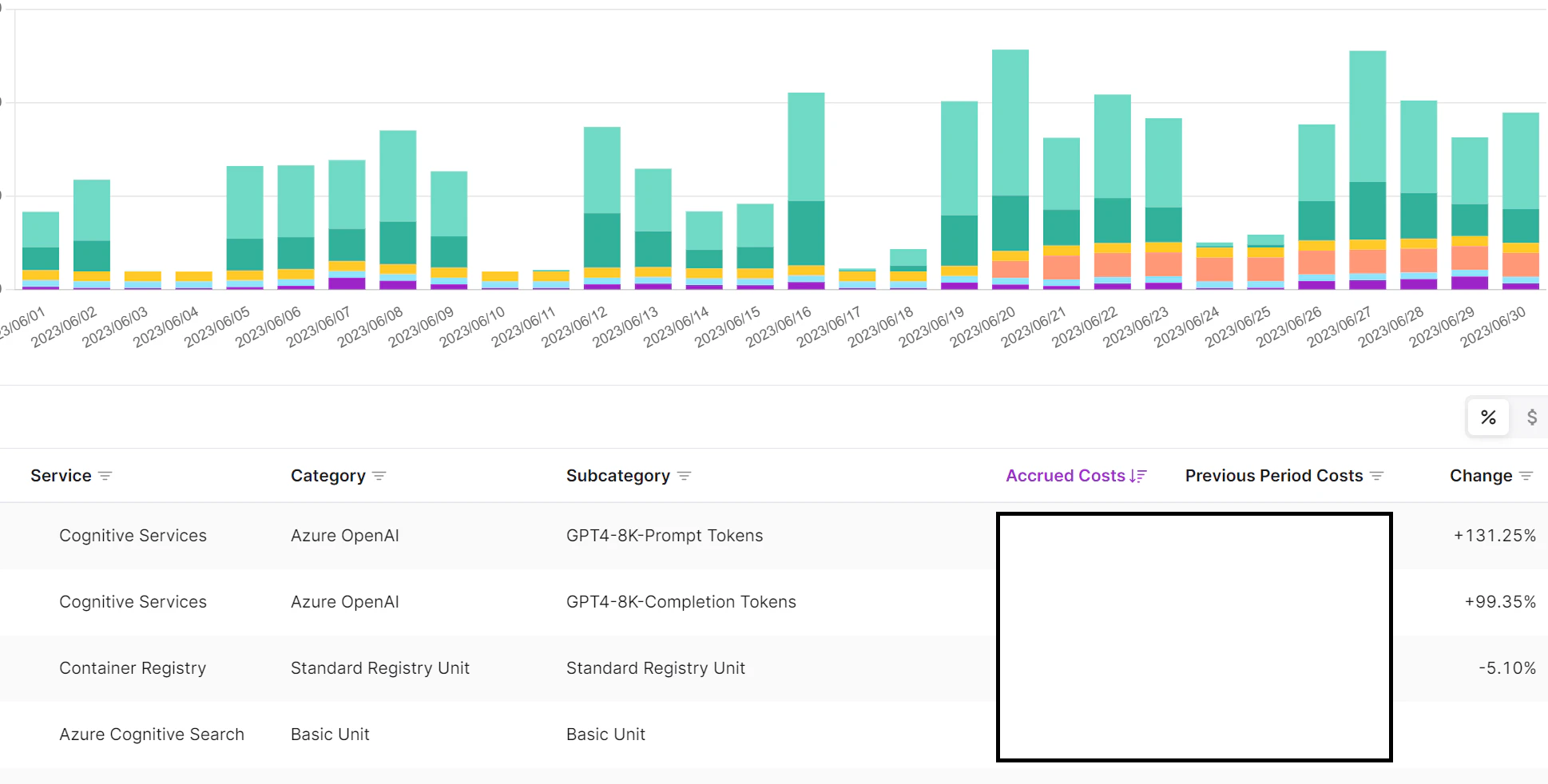Switch change display to dollars

[x=1531, y=417]
